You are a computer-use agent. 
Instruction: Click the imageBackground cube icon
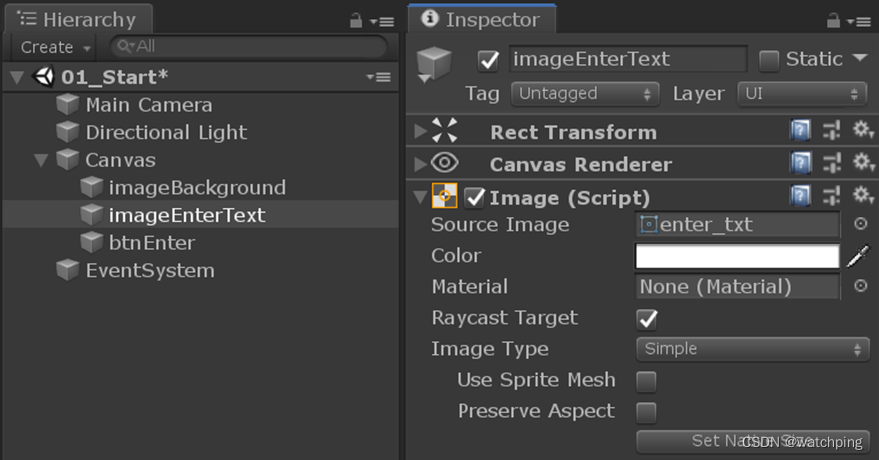tap(91, 187)
